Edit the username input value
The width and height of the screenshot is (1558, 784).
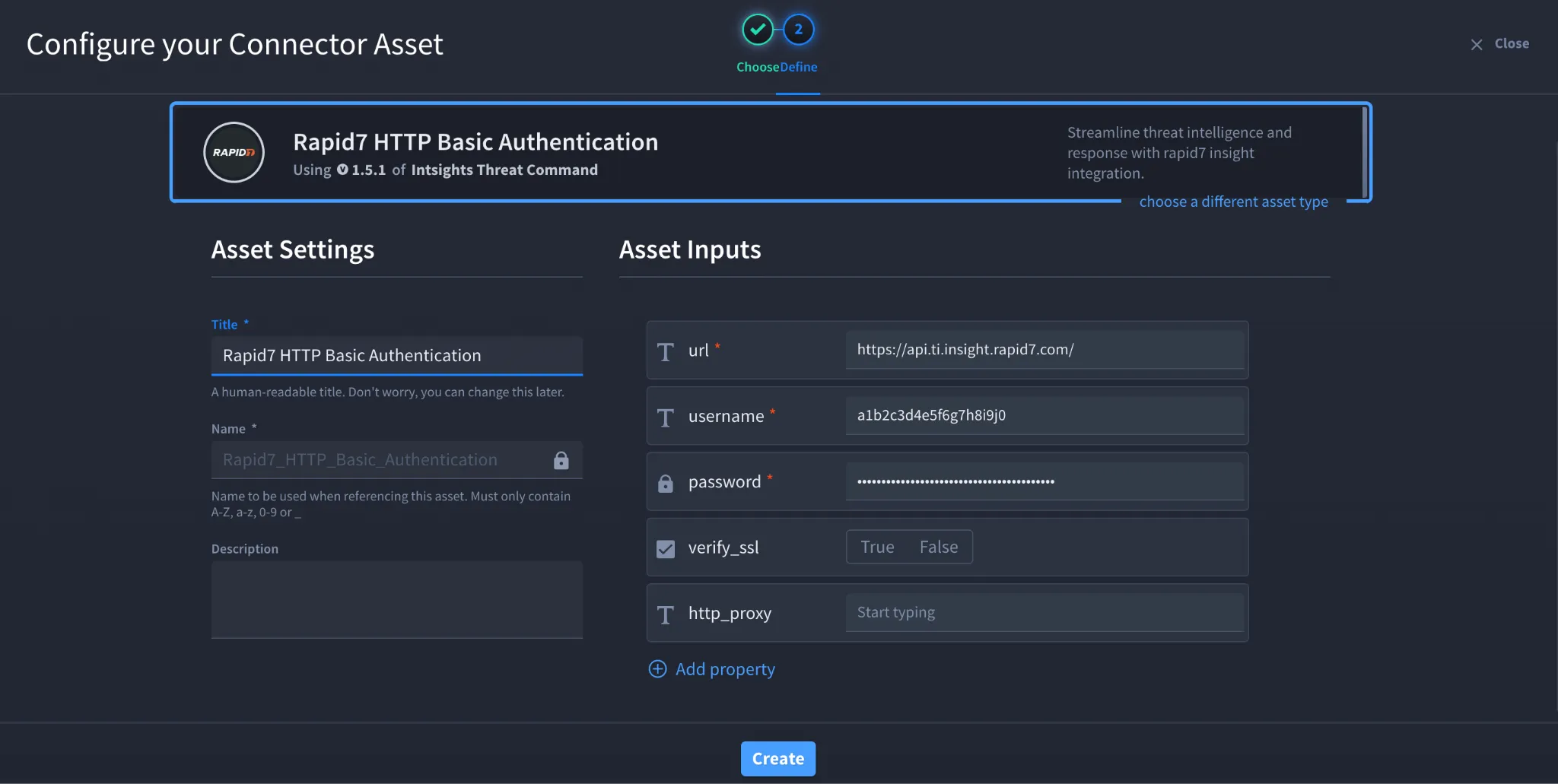1045,415
